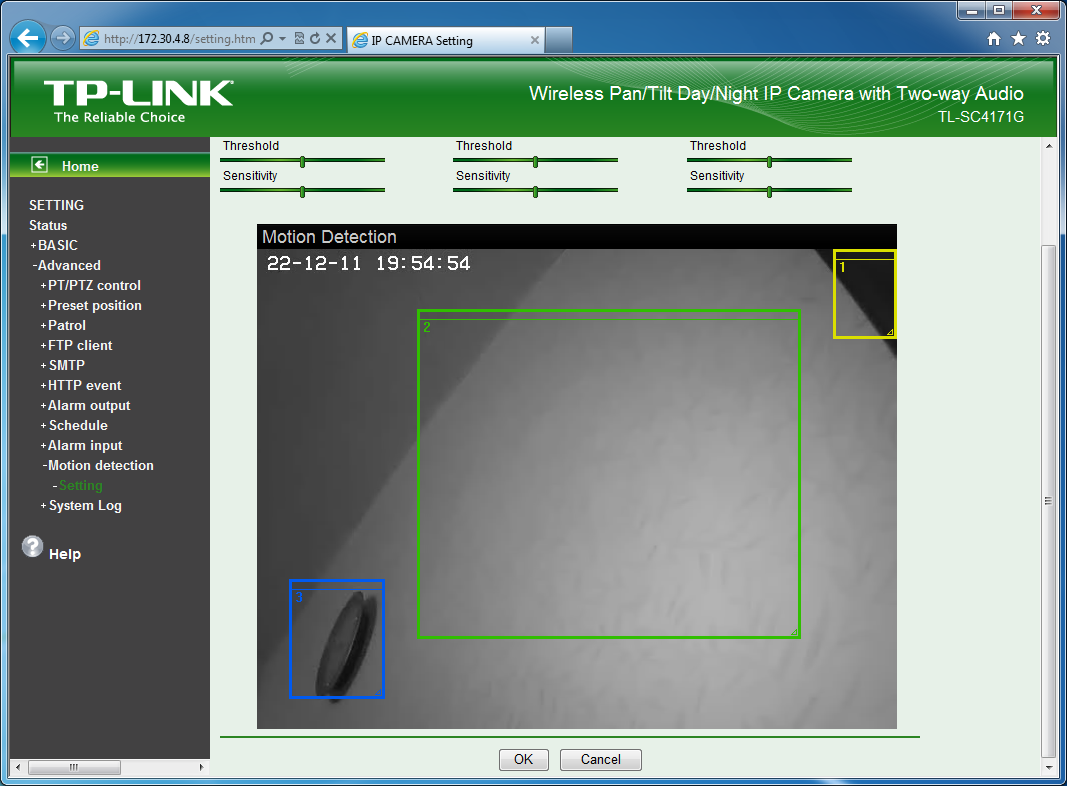Image resolution: width=1067 pixels, height=786 pixels.
Task: Open the Status page link
Action: (48, 225)
